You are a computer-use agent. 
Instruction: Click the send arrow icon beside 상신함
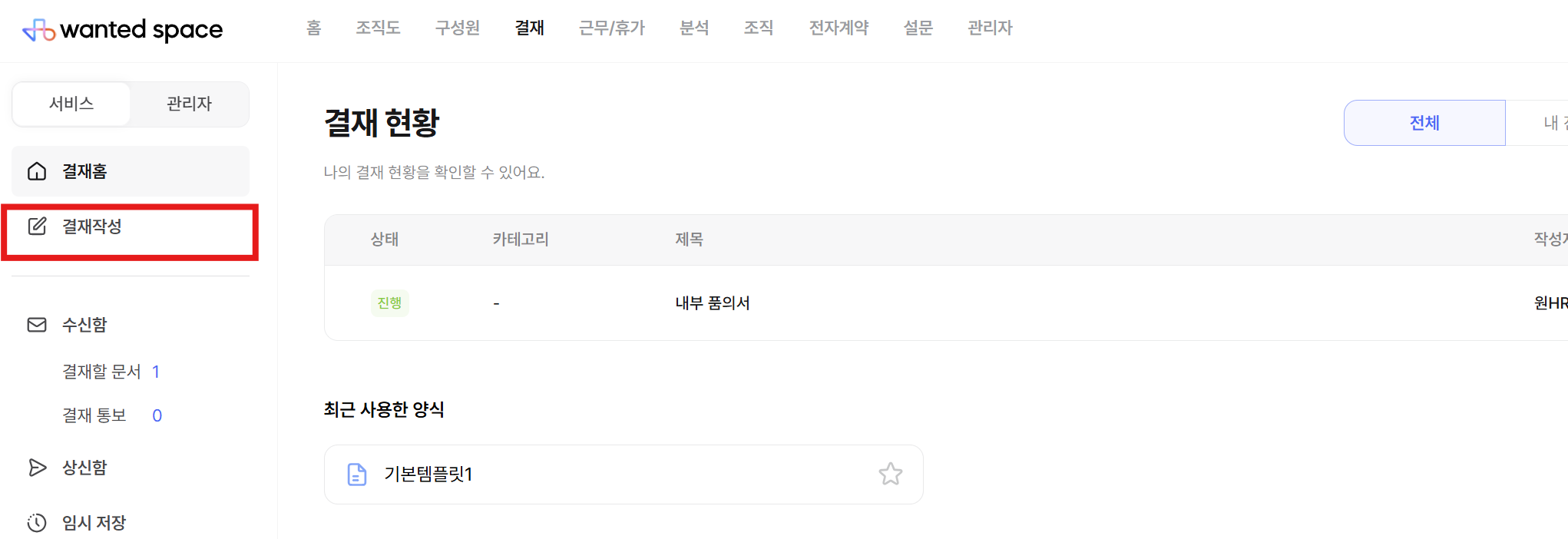point(37,468)
